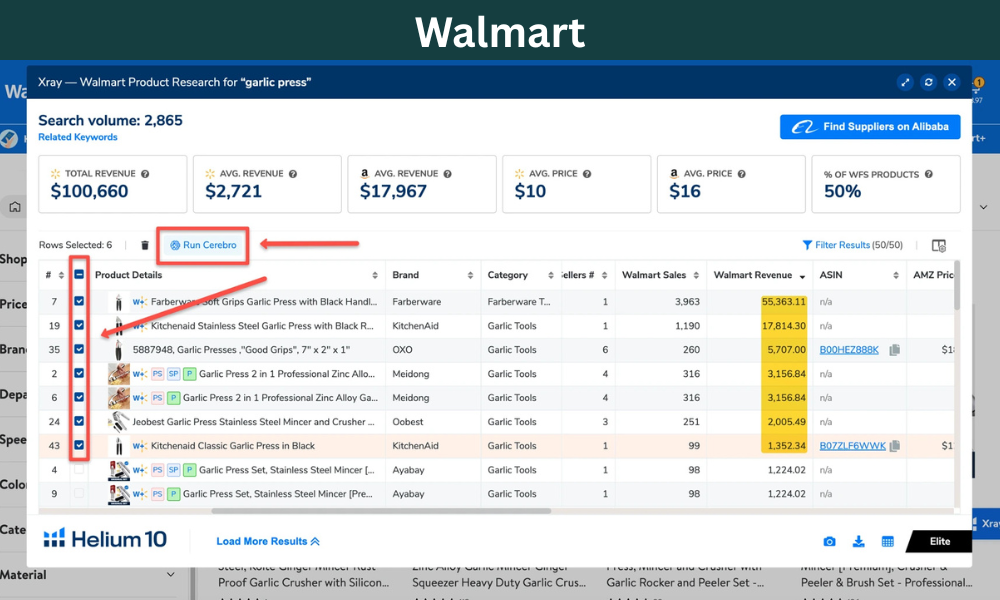Image resolution: width=1000 pixels, height=600 pixels.
Task: Expand the Xray window to fullscreen
Action: click(x=905, y=82)
